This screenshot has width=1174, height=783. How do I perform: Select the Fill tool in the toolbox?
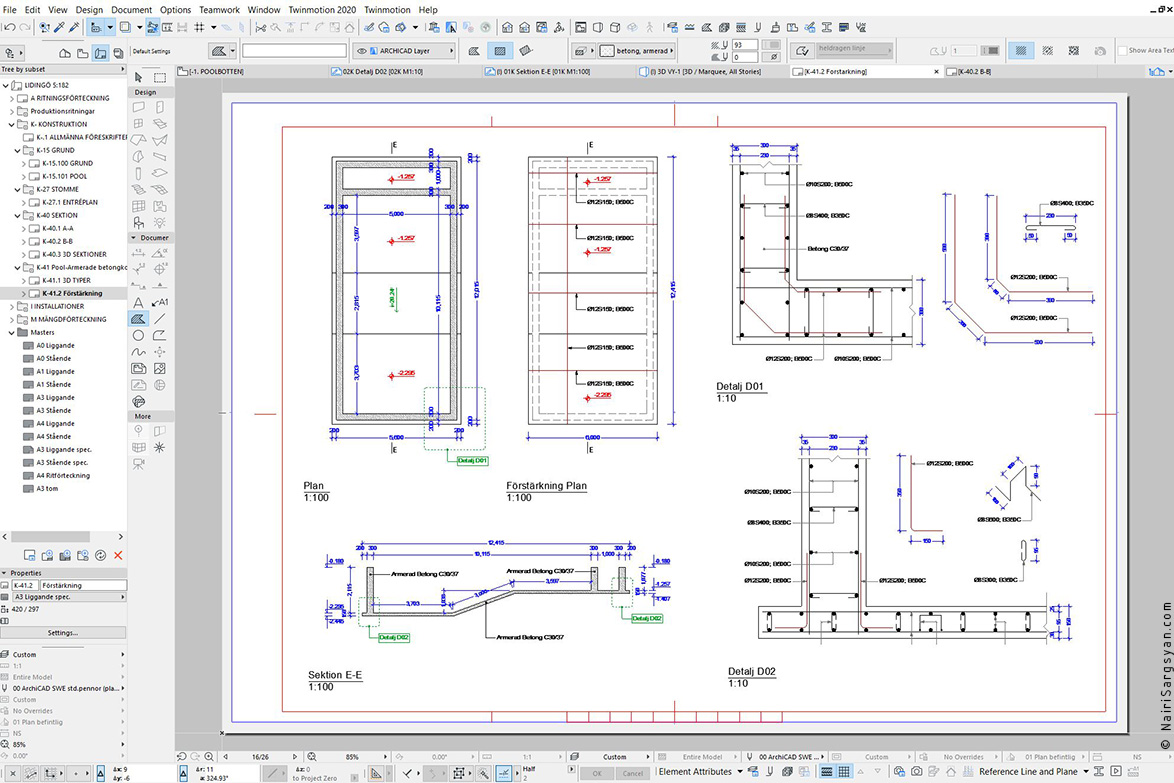coord(139,319)
